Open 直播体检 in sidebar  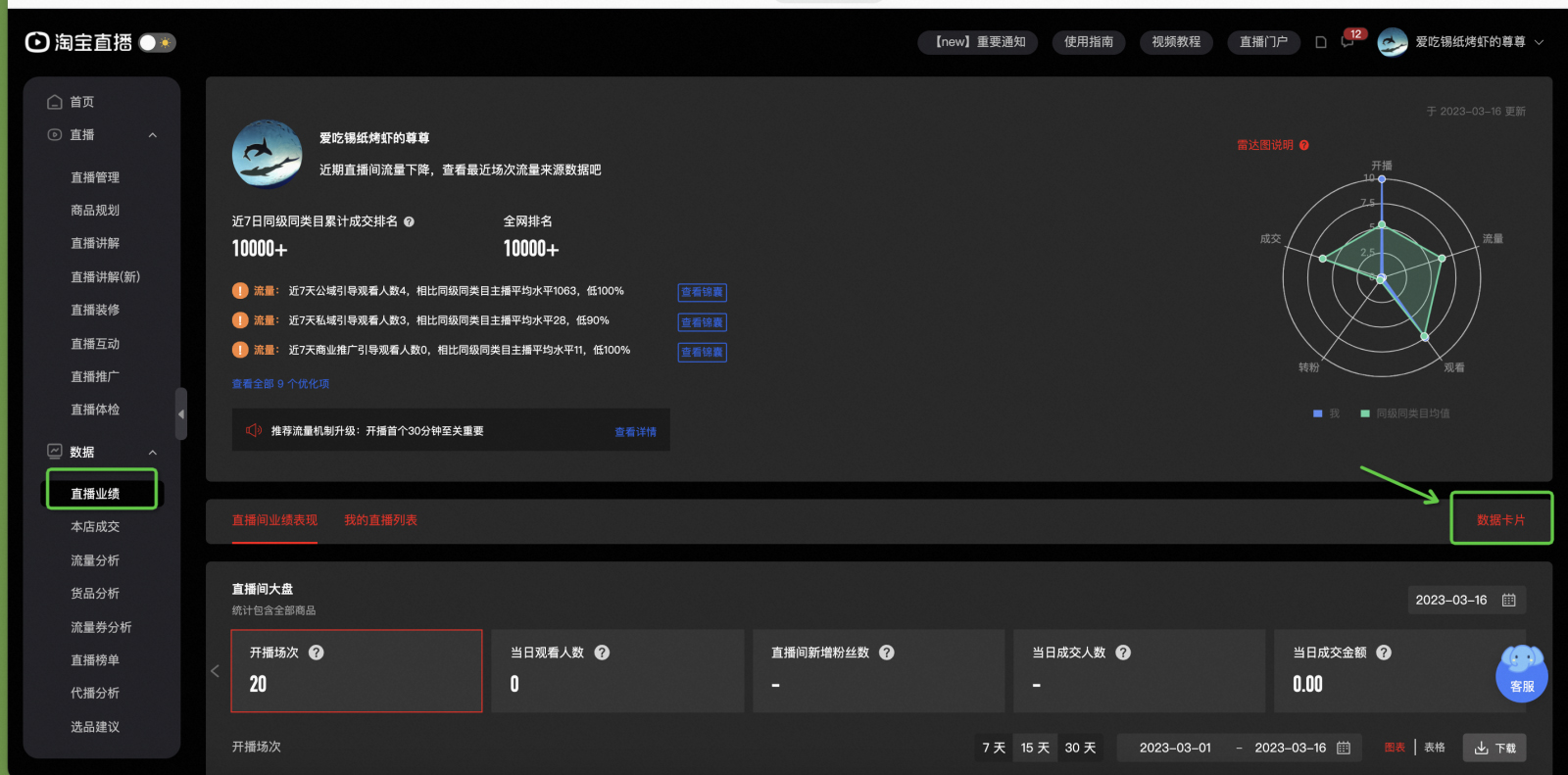click(95, 410)
